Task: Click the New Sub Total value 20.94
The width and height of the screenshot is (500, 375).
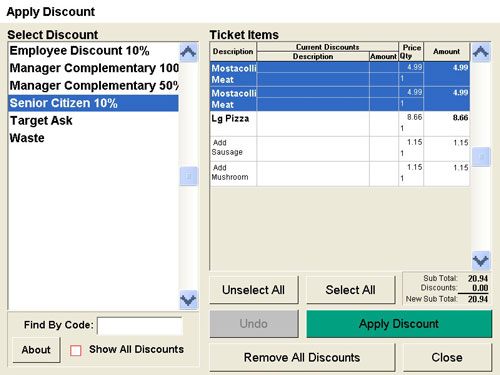Action: coord(478,299)
